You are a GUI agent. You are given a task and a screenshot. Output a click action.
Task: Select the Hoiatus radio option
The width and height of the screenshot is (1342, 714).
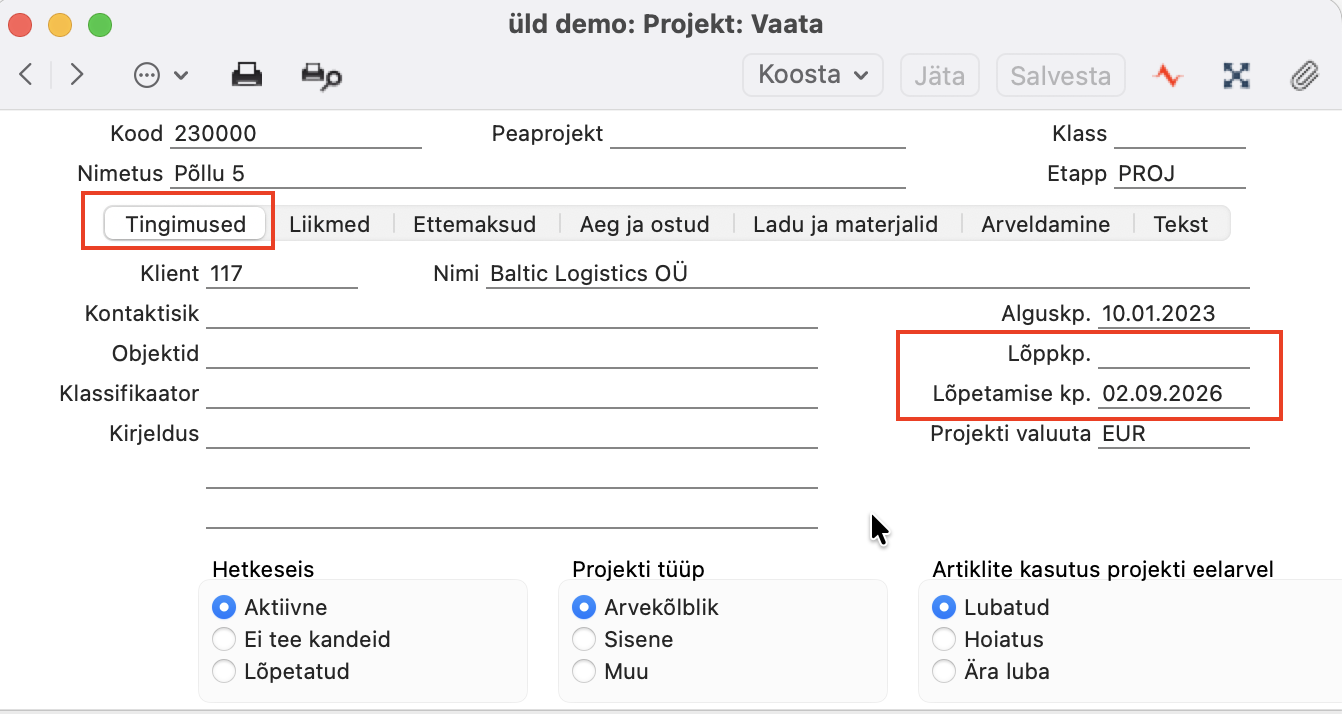point(943,639)
